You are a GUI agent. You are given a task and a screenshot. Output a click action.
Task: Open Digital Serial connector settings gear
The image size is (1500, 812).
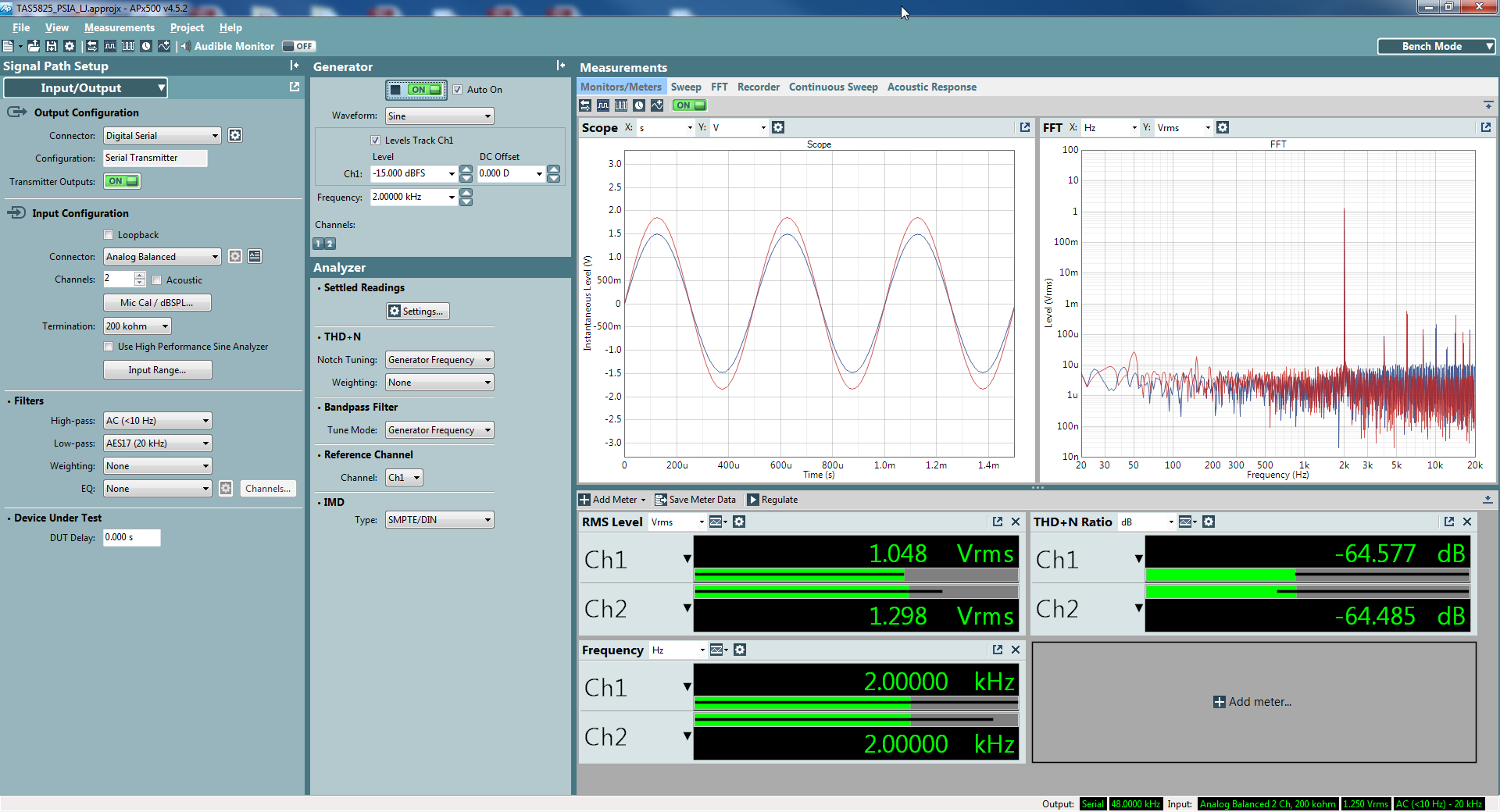[235, 135]
